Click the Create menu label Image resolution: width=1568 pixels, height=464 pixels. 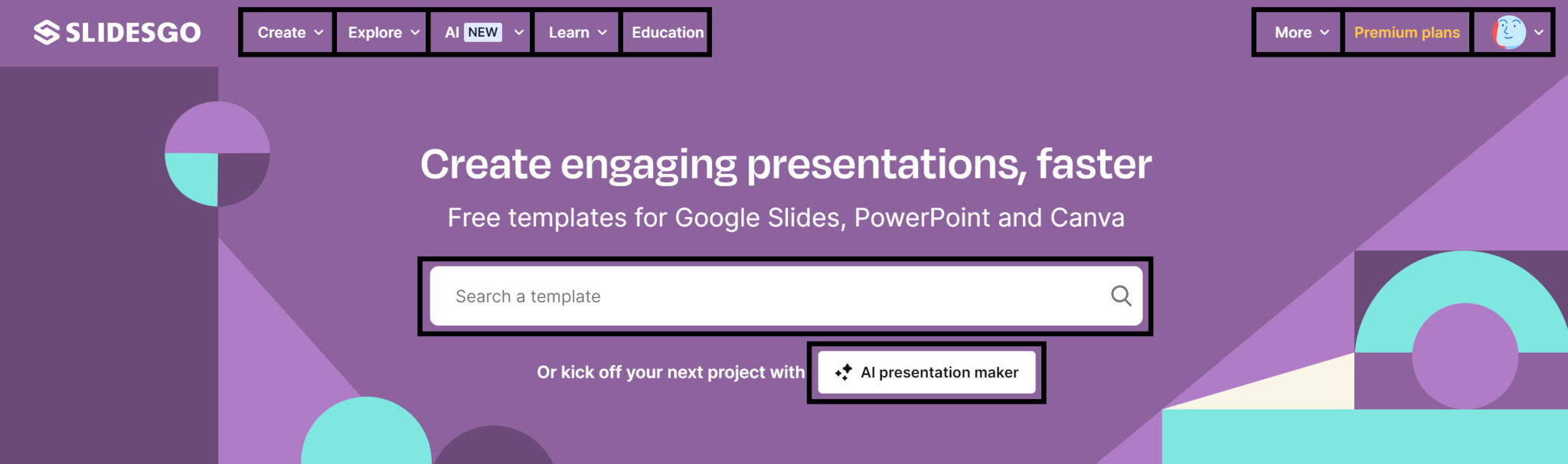[281, 32]
